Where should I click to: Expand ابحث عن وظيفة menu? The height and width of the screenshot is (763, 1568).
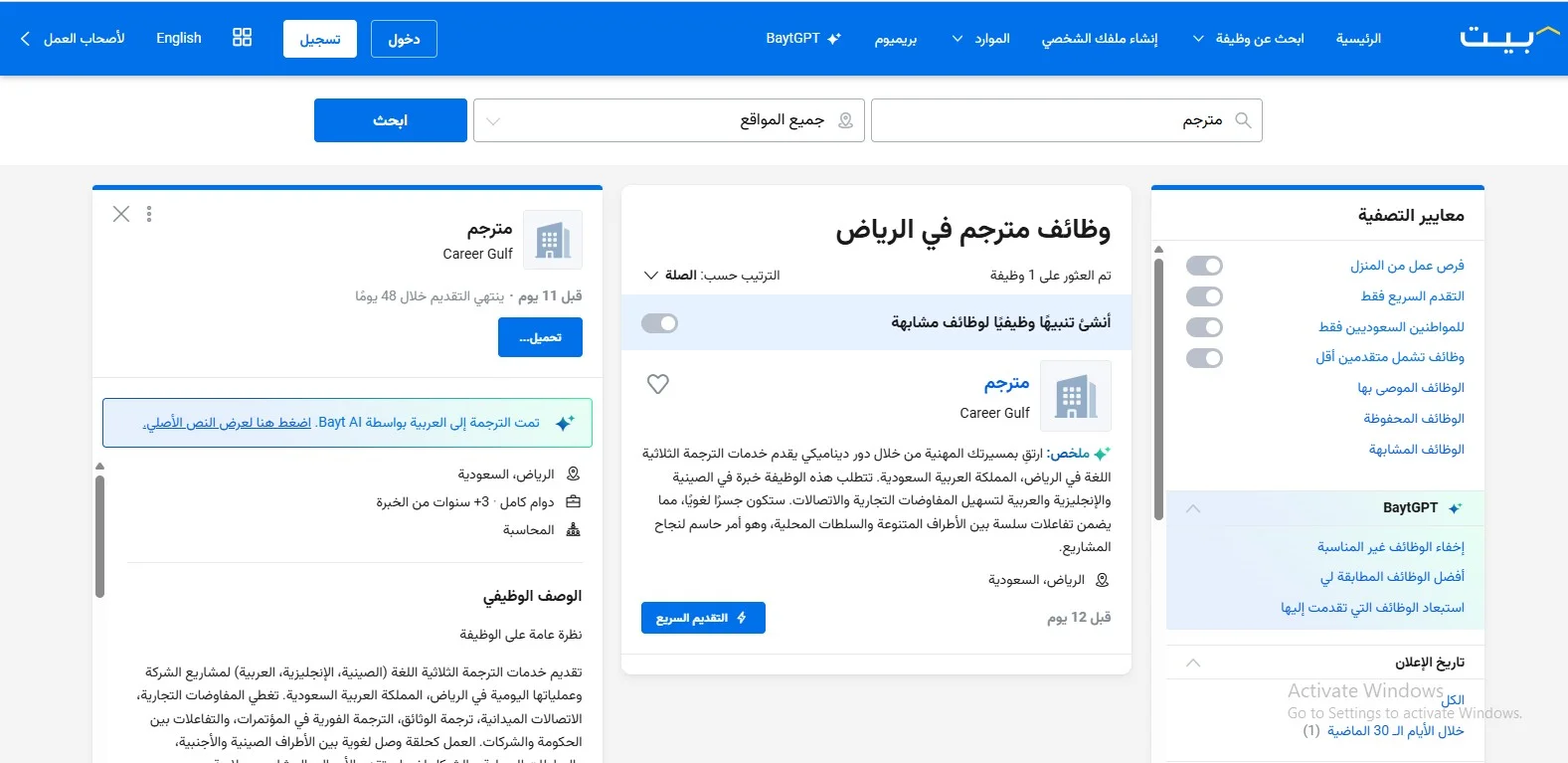tap(1248, 39)
